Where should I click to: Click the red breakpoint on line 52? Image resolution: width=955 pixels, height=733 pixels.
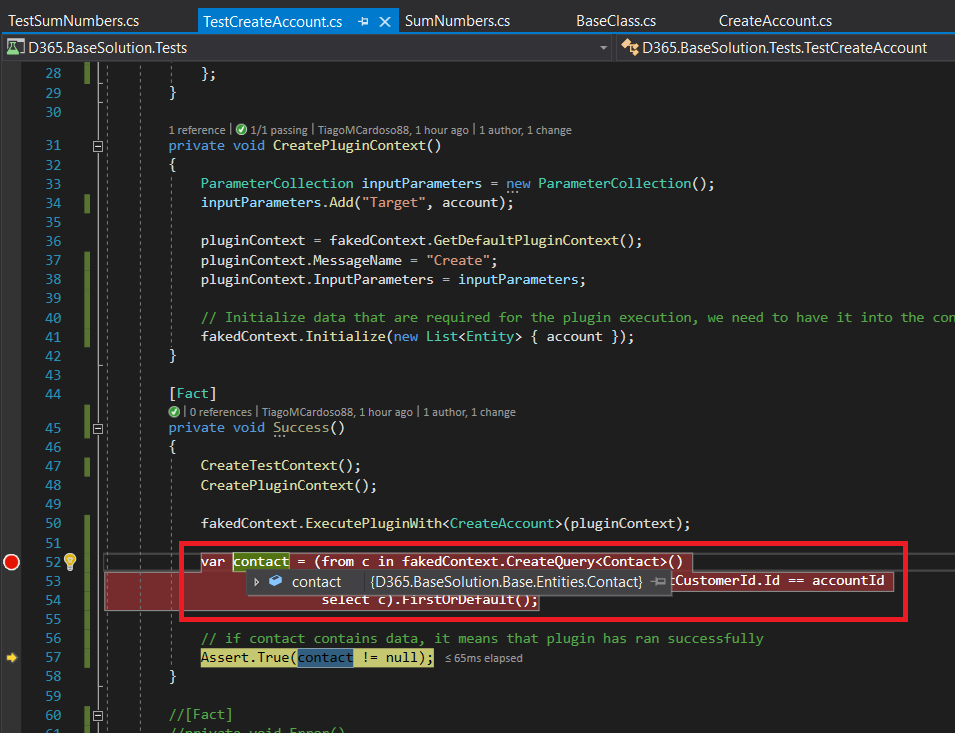click(12, 562)
